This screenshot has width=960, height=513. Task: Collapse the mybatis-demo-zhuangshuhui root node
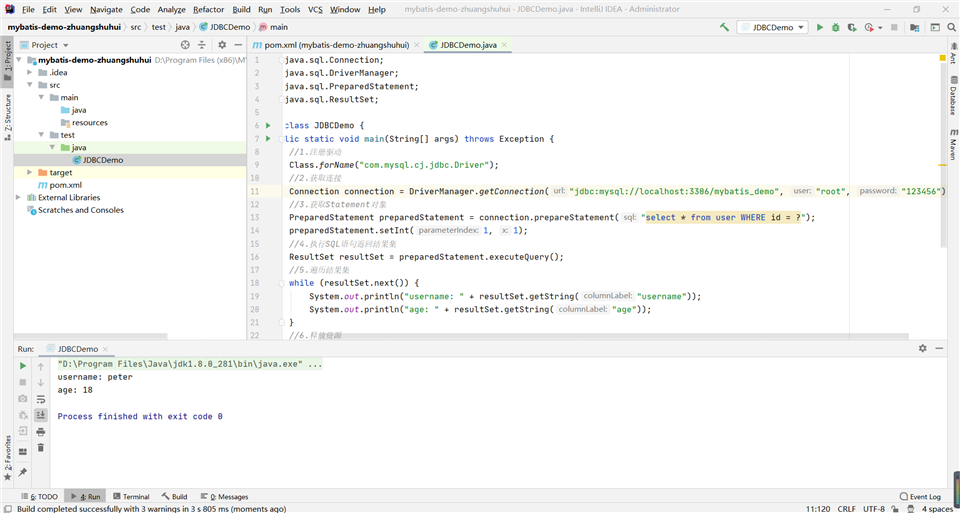18,60
